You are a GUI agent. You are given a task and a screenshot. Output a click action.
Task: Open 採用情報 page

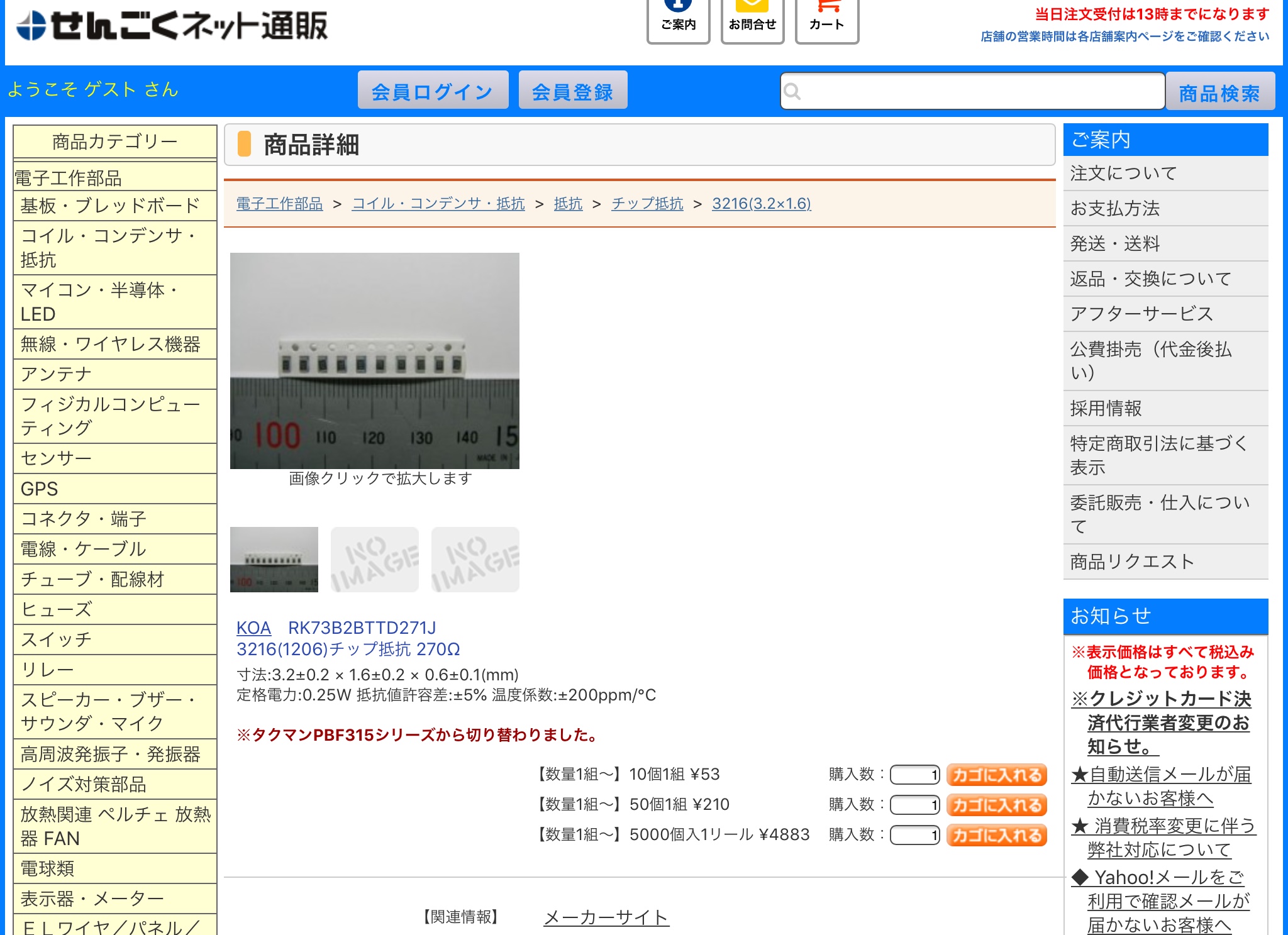click(1165, 408)
